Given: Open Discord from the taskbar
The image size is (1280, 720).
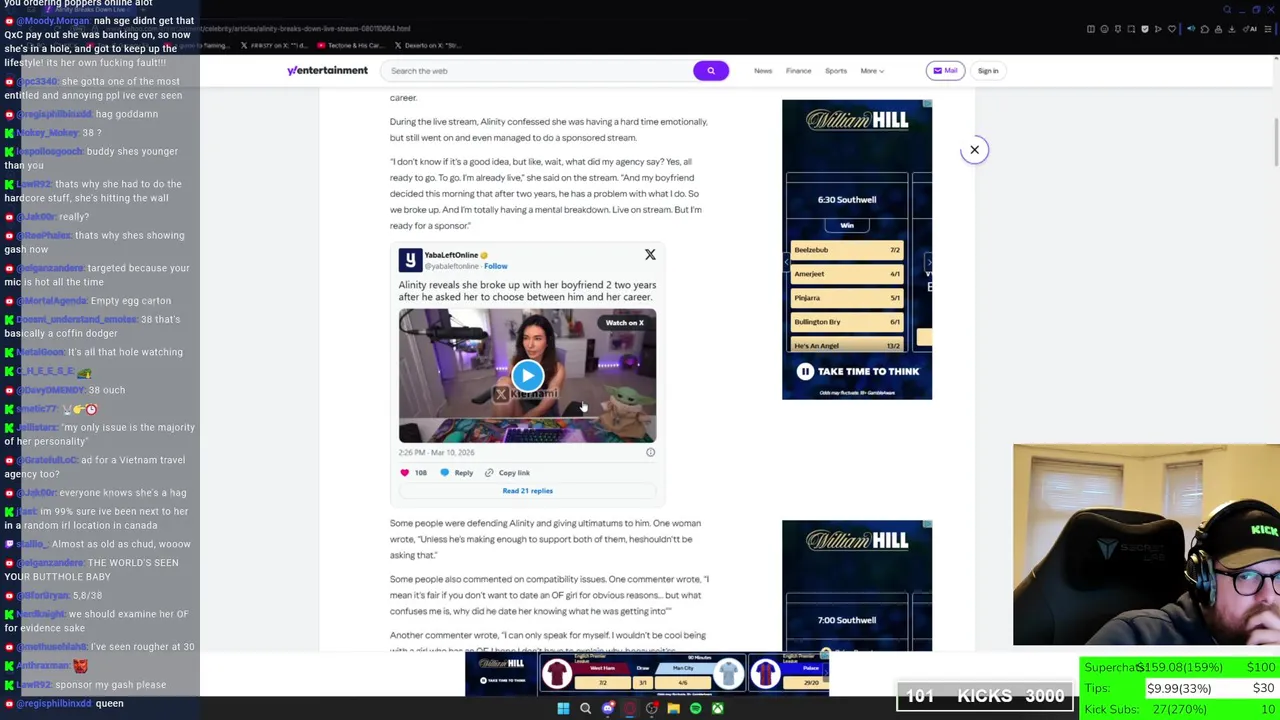Looking at the screenshot, I should (x=608, y=708).
